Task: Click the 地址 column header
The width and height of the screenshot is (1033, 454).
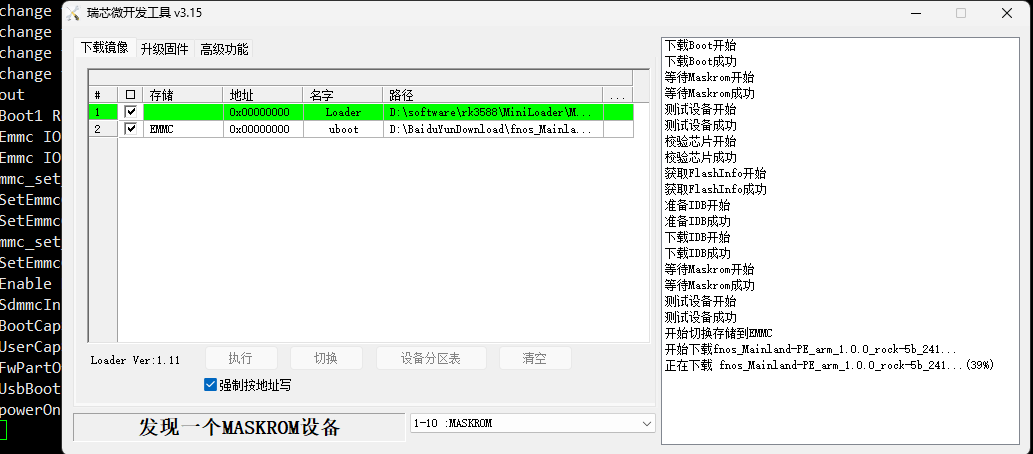Action: 263,95
